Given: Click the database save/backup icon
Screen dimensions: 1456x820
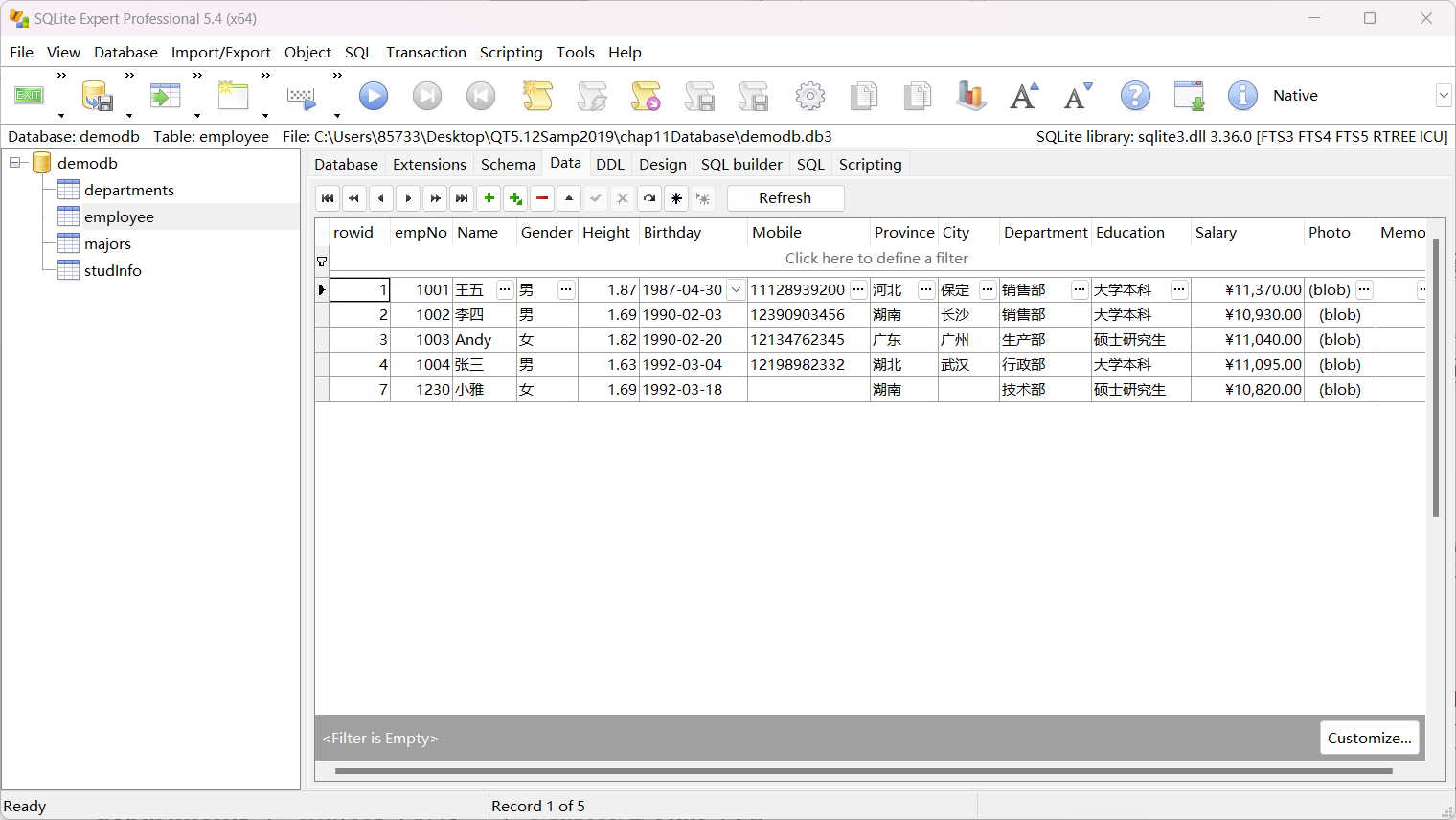Looking at the screenshot, I should click(97, 96).
